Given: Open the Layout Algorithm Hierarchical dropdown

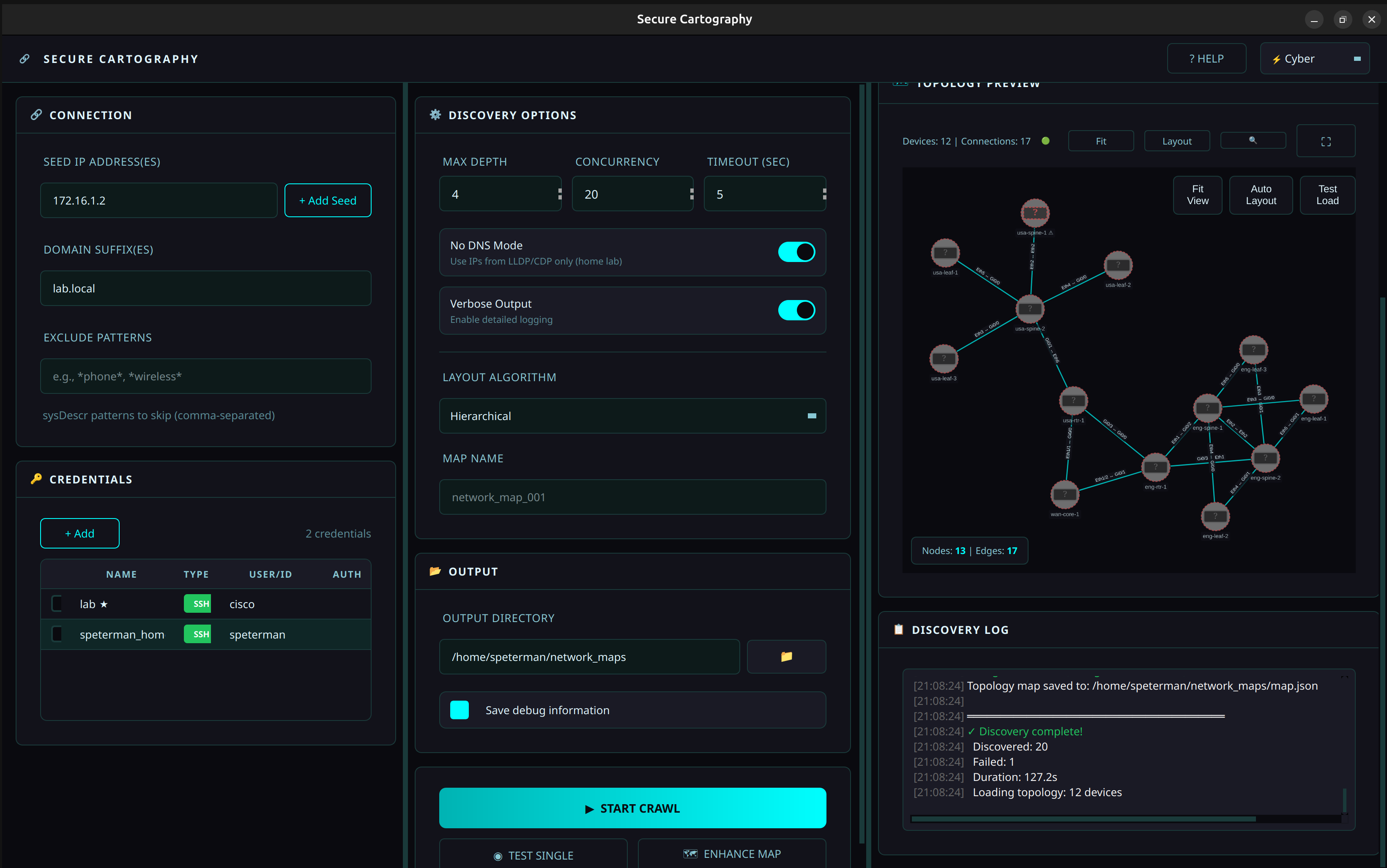Looking at the screenshot, I should tap(632, 416).
